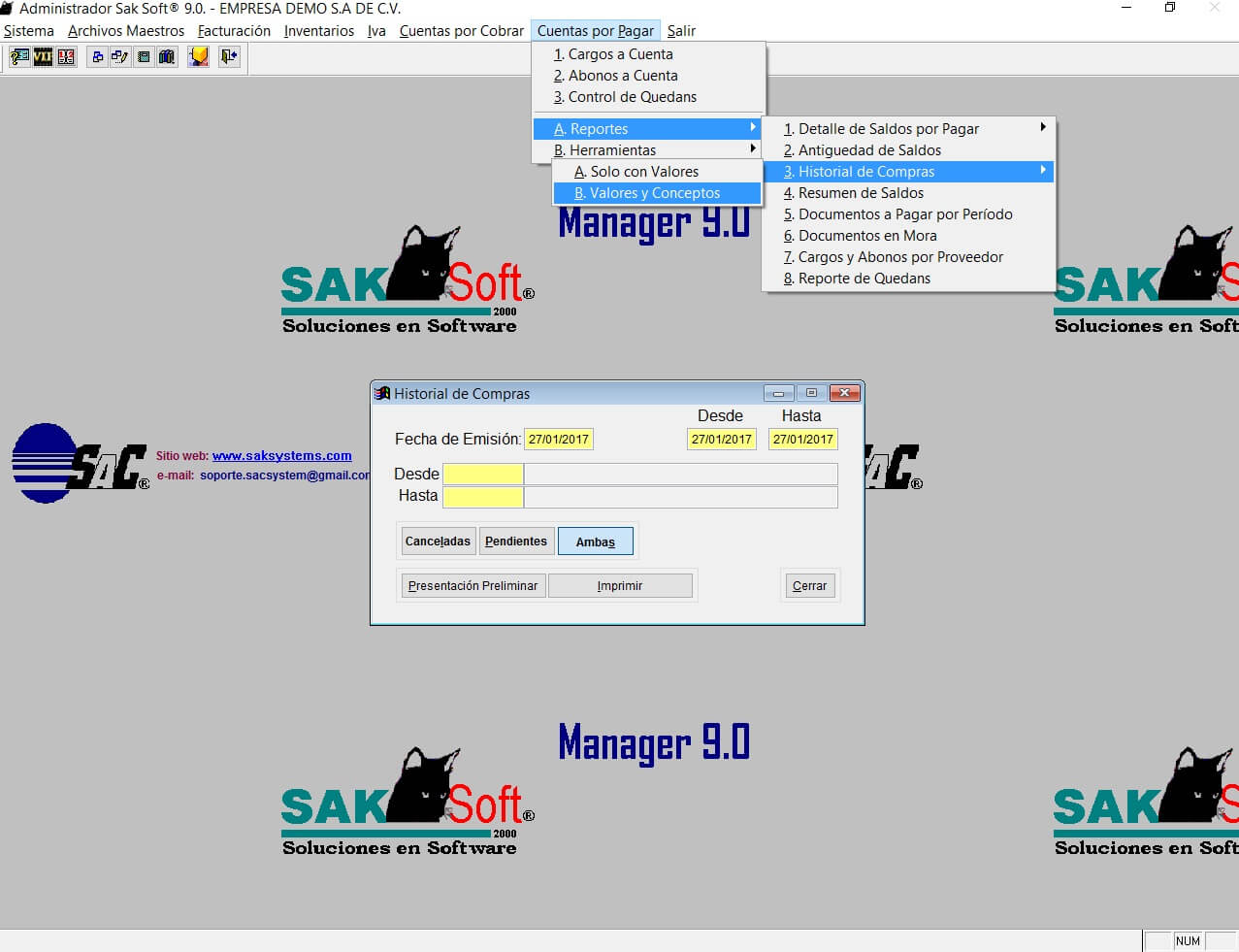Choose Reporte de Quedans

(x=908, y=279)
